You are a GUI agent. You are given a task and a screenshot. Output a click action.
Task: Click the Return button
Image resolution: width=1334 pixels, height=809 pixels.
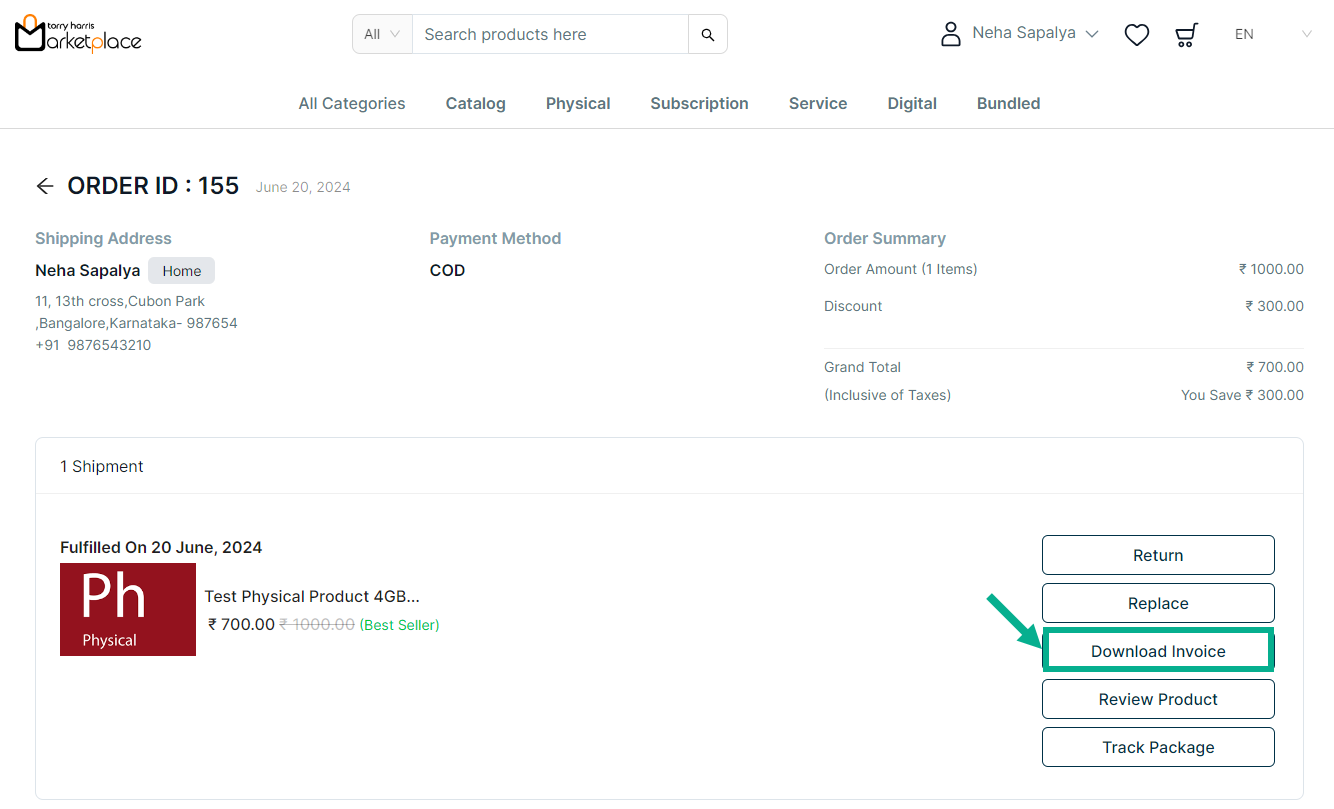click(1158, 555)
